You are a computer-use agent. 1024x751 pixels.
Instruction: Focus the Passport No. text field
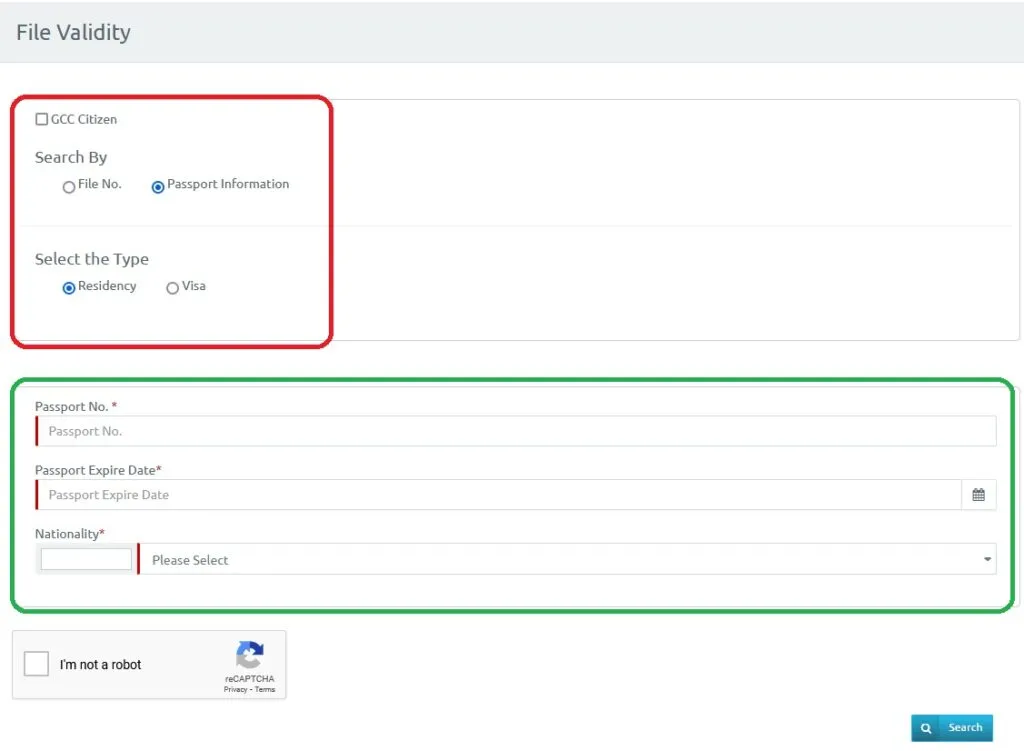tap(515, 431)
